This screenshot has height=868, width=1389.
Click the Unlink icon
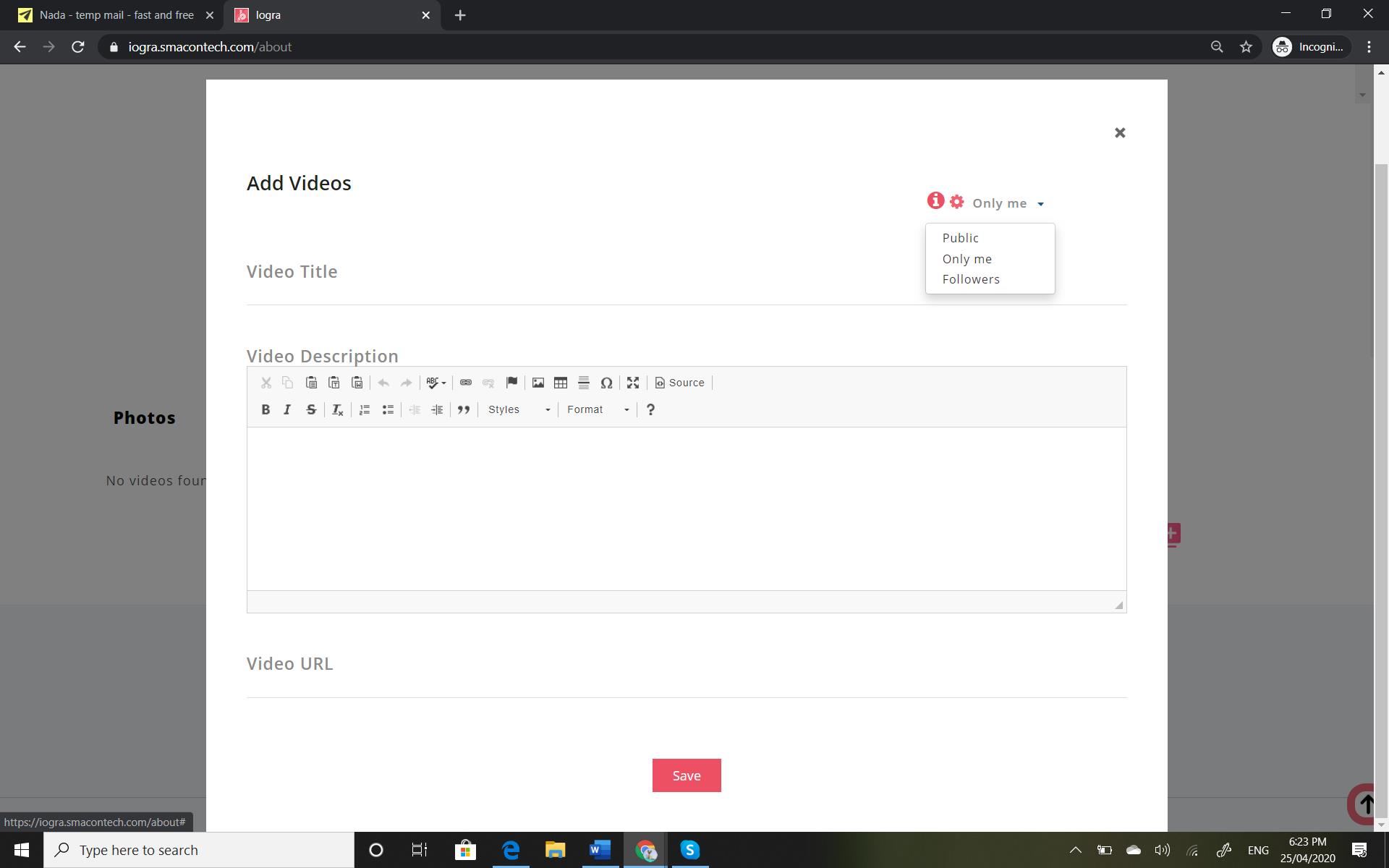[488, 383]
